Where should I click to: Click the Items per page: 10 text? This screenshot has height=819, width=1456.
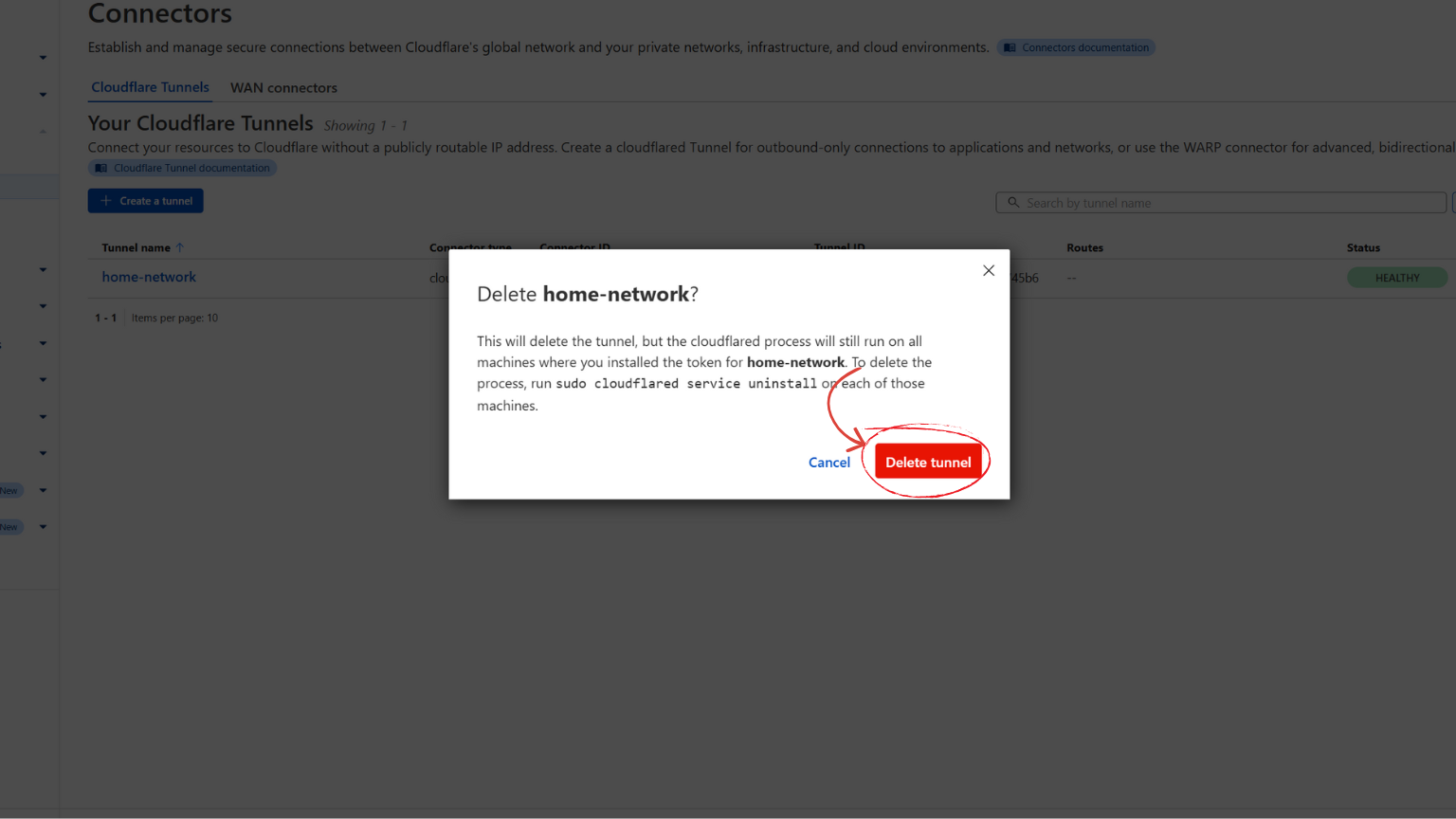pos(174,318)
